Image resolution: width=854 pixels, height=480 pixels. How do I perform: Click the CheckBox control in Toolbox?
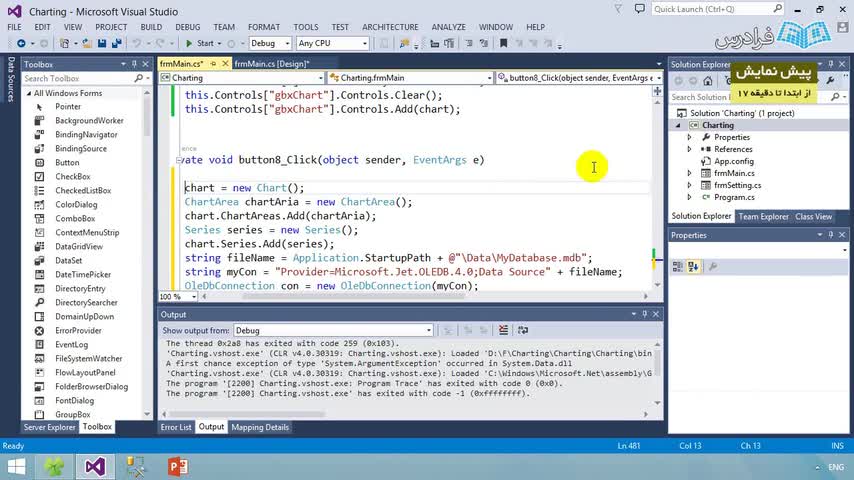[72, 177]
